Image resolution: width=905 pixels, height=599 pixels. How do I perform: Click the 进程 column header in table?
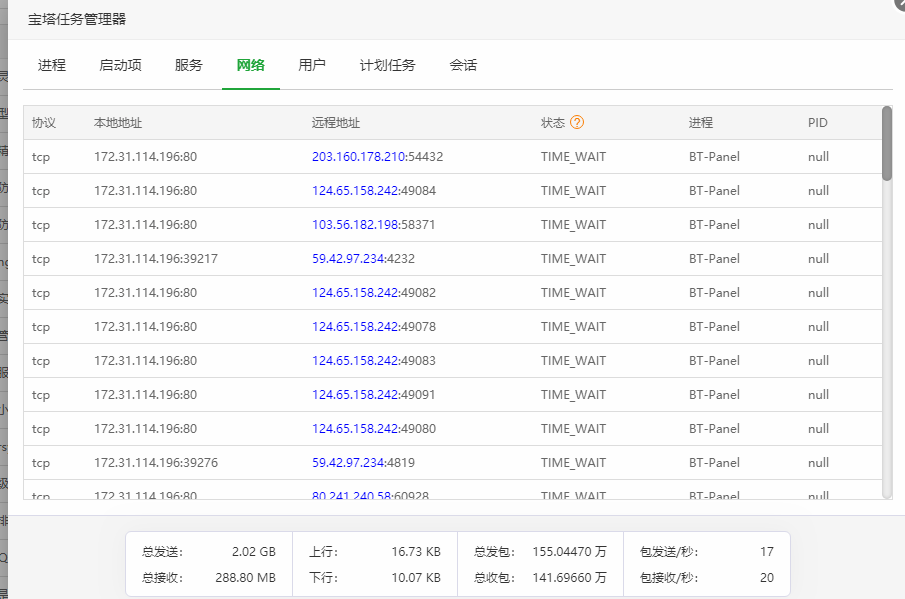coord(701,122)
